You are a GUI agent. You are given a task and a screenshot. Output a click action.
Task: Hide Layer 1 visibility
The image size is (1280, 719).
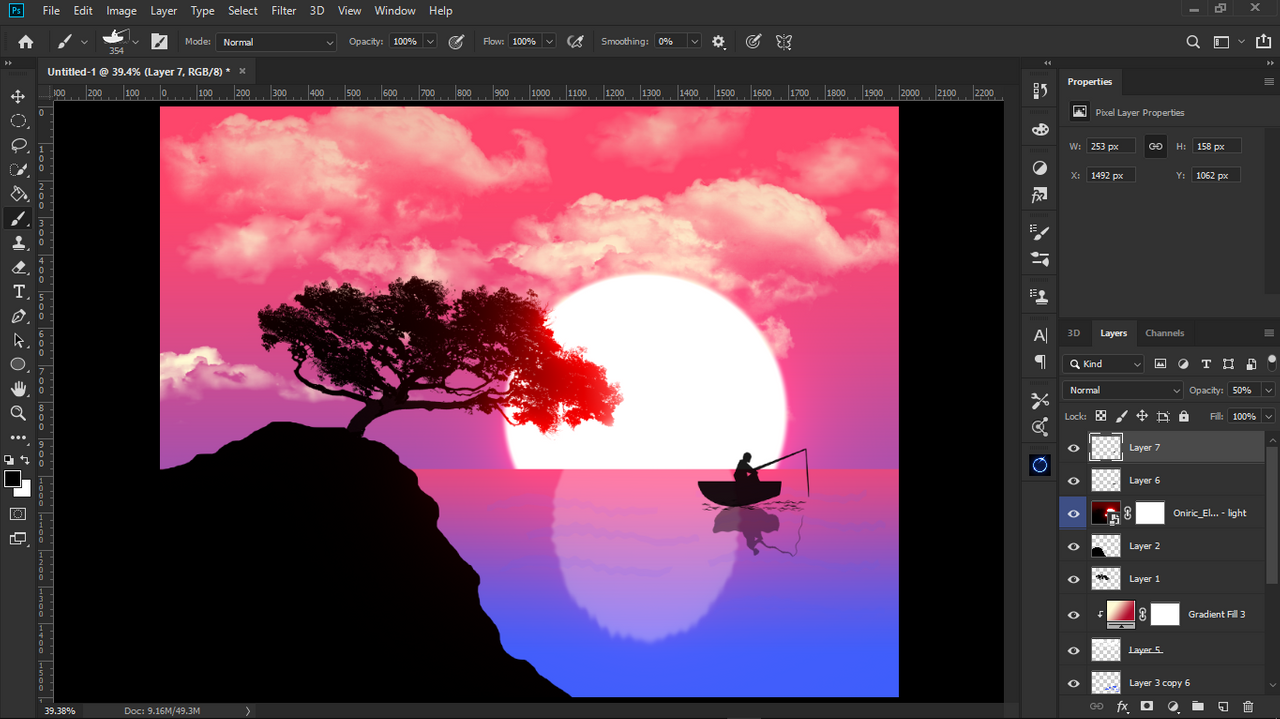coord(1074,579)
